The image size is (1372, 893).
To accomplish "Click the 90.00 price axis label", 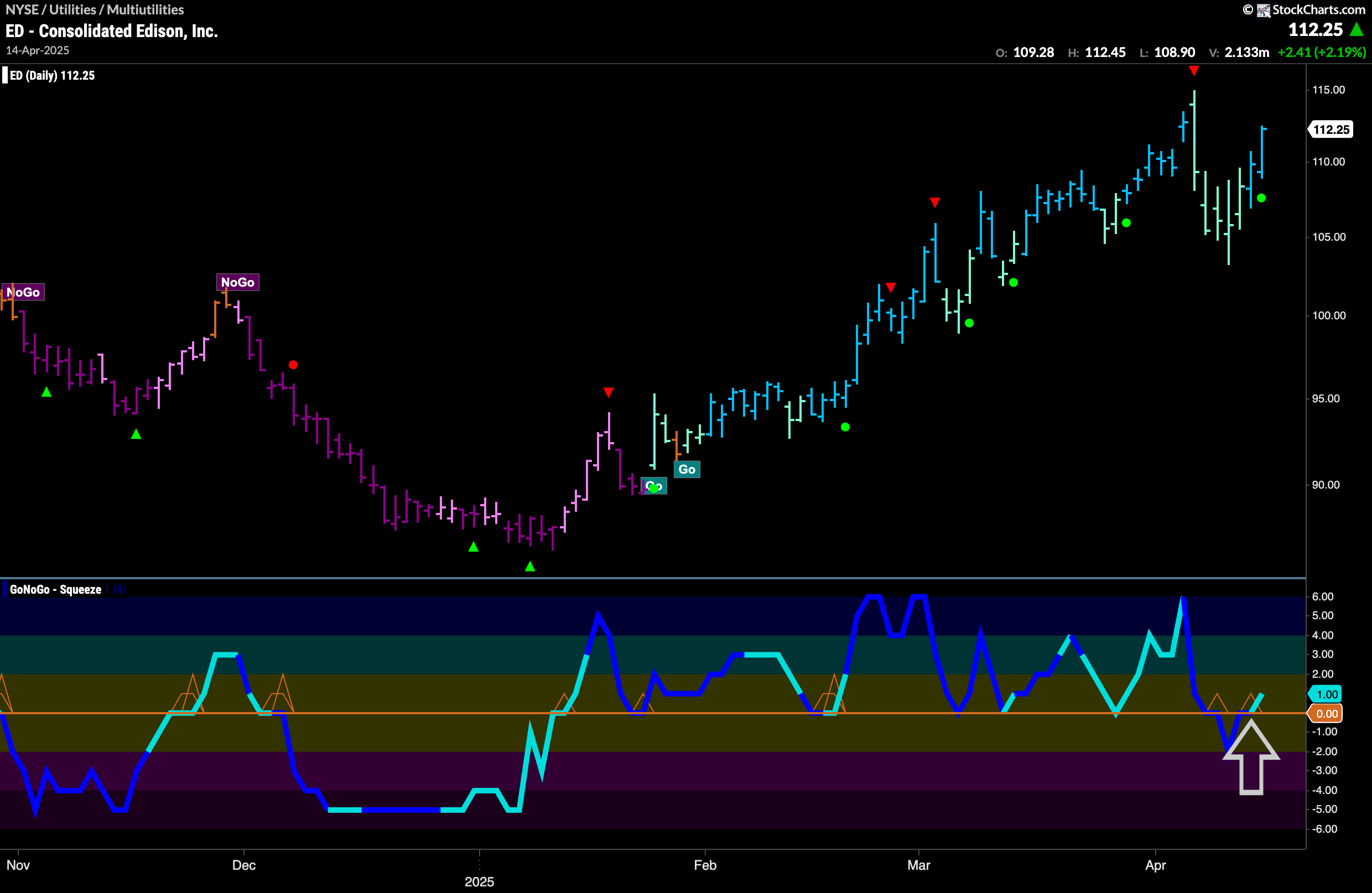I will tap(1326, 485).
